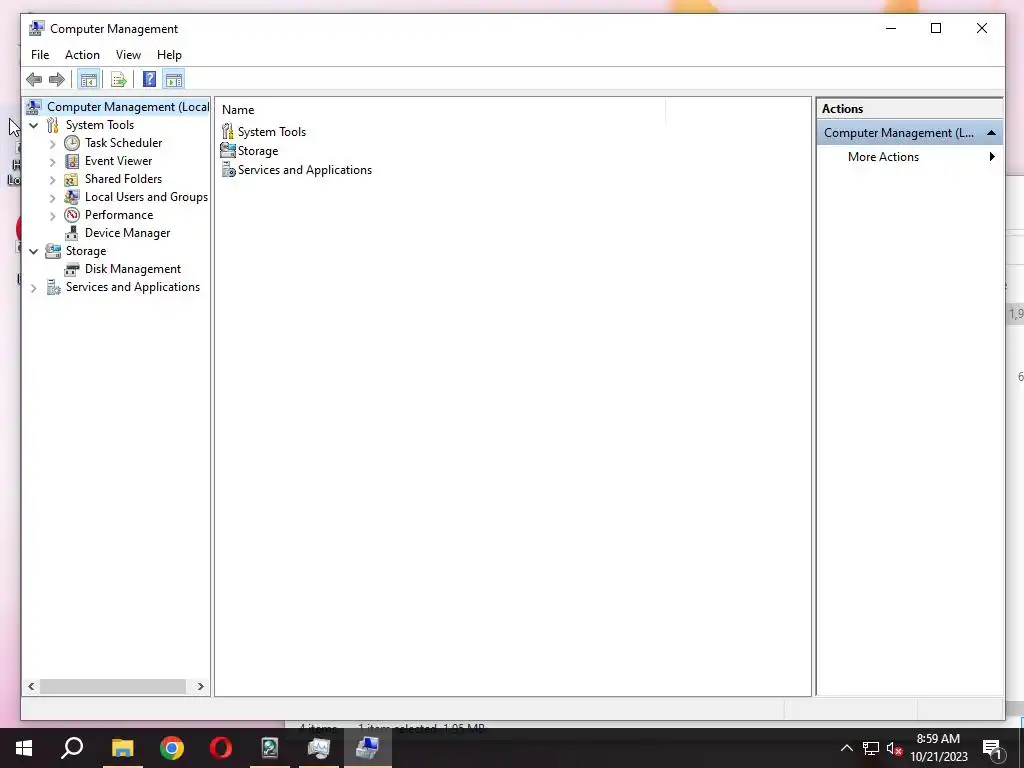Collapse the Computer Management actions section
This screenshot has height=768, width=1024.
[x=991, y=133]
